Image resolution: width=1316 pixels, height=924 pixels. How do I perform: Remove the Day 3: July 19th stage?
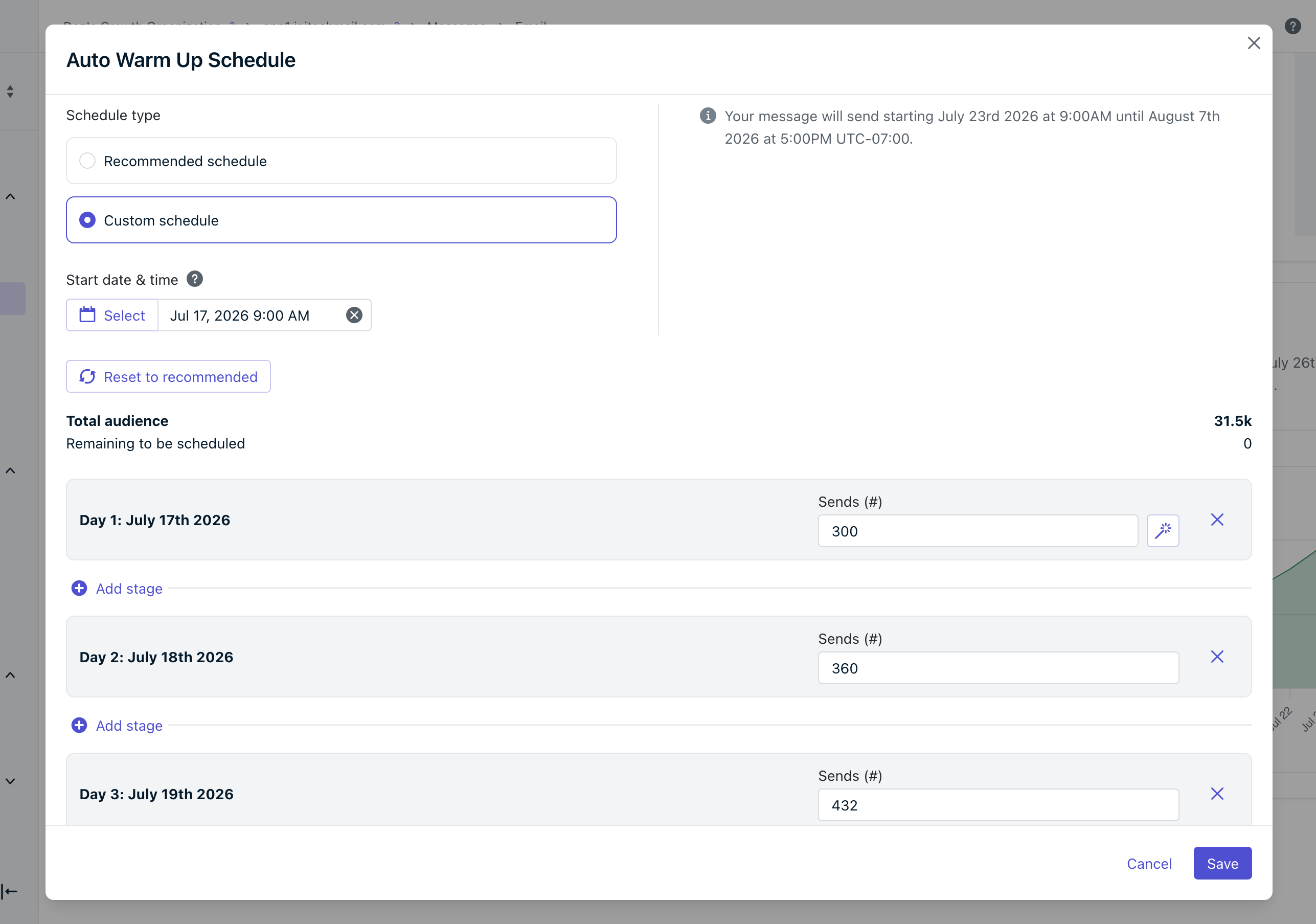[x=1217, y=793]
